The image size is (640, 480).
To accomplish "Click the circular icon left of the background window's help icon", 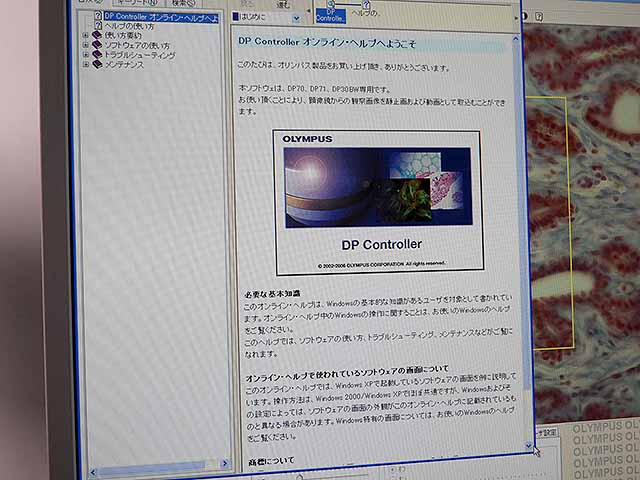I will tap(525, 16).
